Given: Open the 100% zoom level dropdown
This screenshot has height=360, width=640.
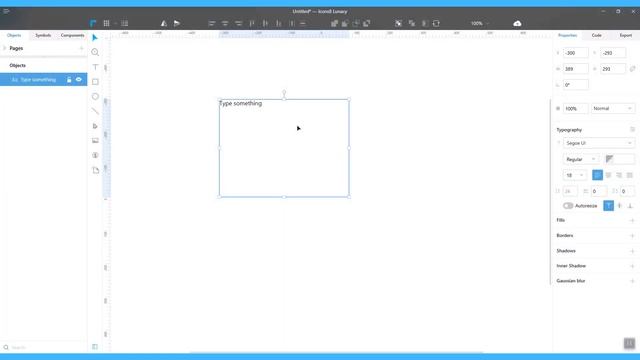Looking at the screenshot, I should pos(479,23).
